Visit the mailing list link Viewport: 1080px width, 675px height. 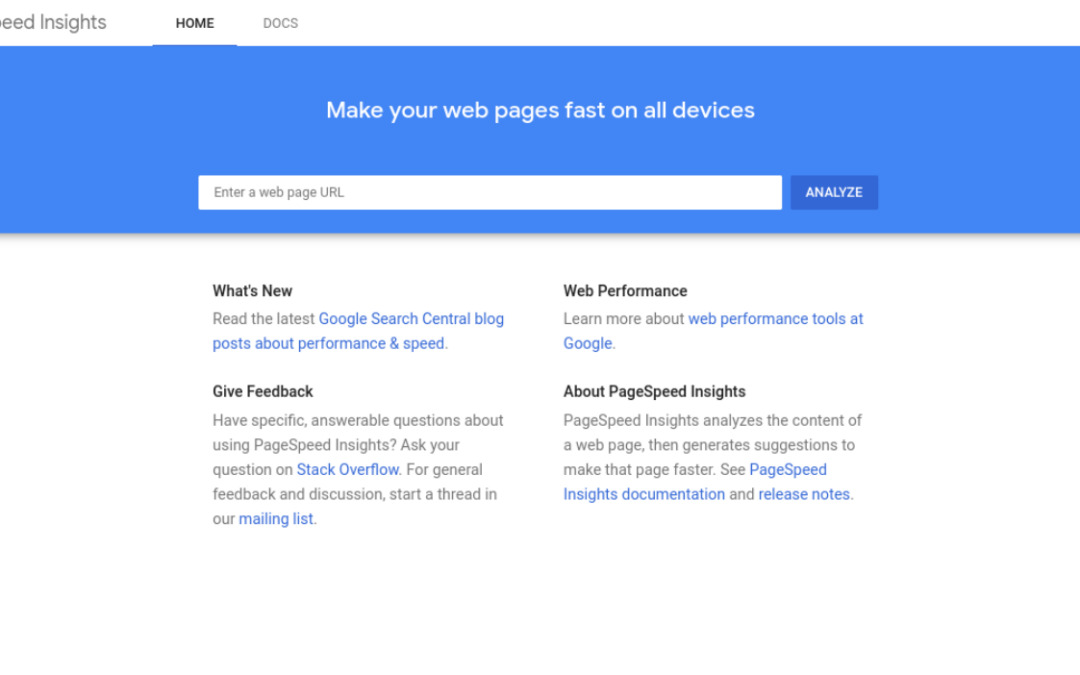click(276, 519)
